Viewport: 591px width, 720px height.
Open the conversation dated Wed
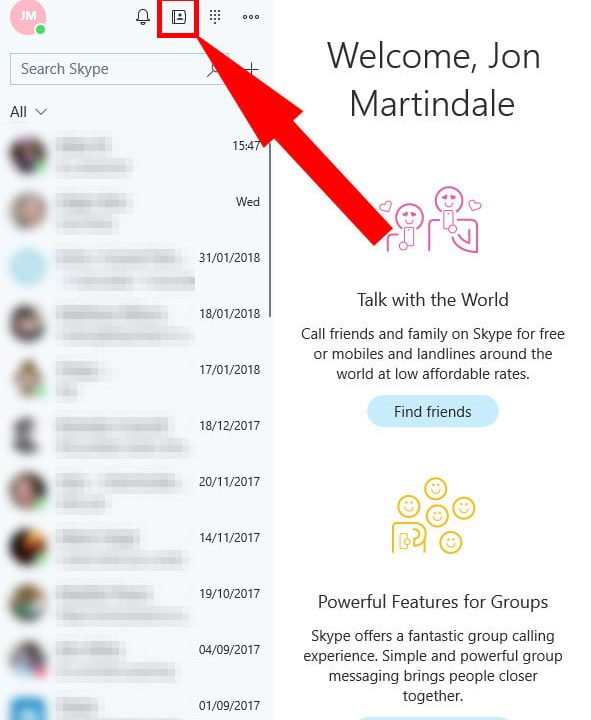[135, 211]
